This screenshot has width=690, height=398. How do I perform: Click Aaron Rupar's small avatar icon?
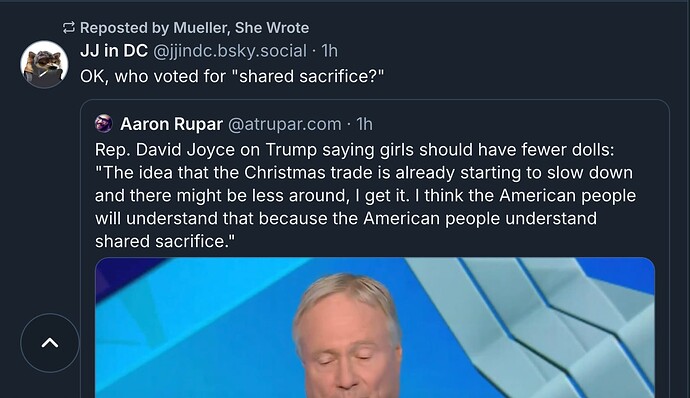104,124
